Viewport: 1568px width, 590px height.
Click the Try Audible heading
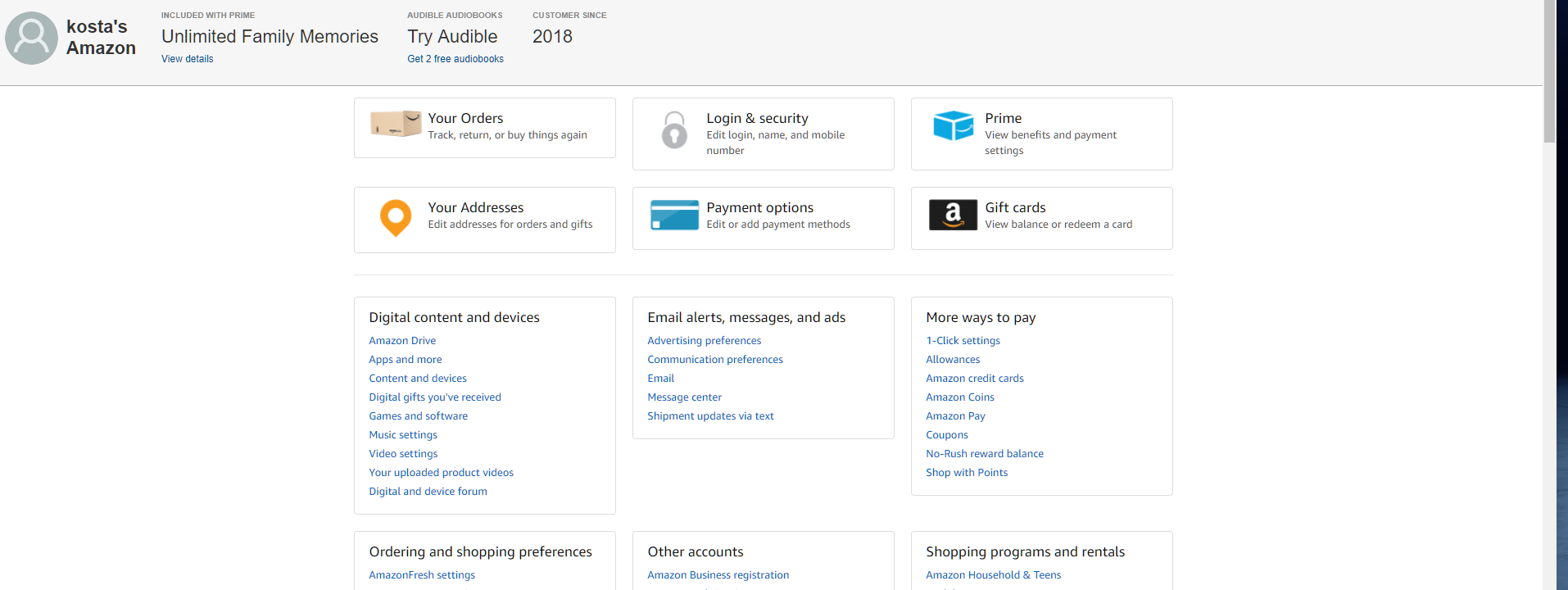click(452, 37)
